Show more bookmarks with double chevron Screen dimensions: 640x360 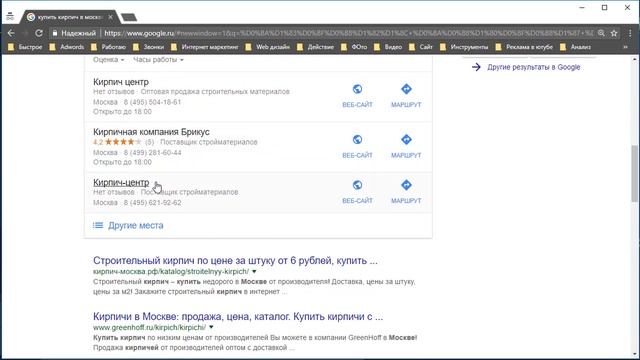tap(625, 47)
